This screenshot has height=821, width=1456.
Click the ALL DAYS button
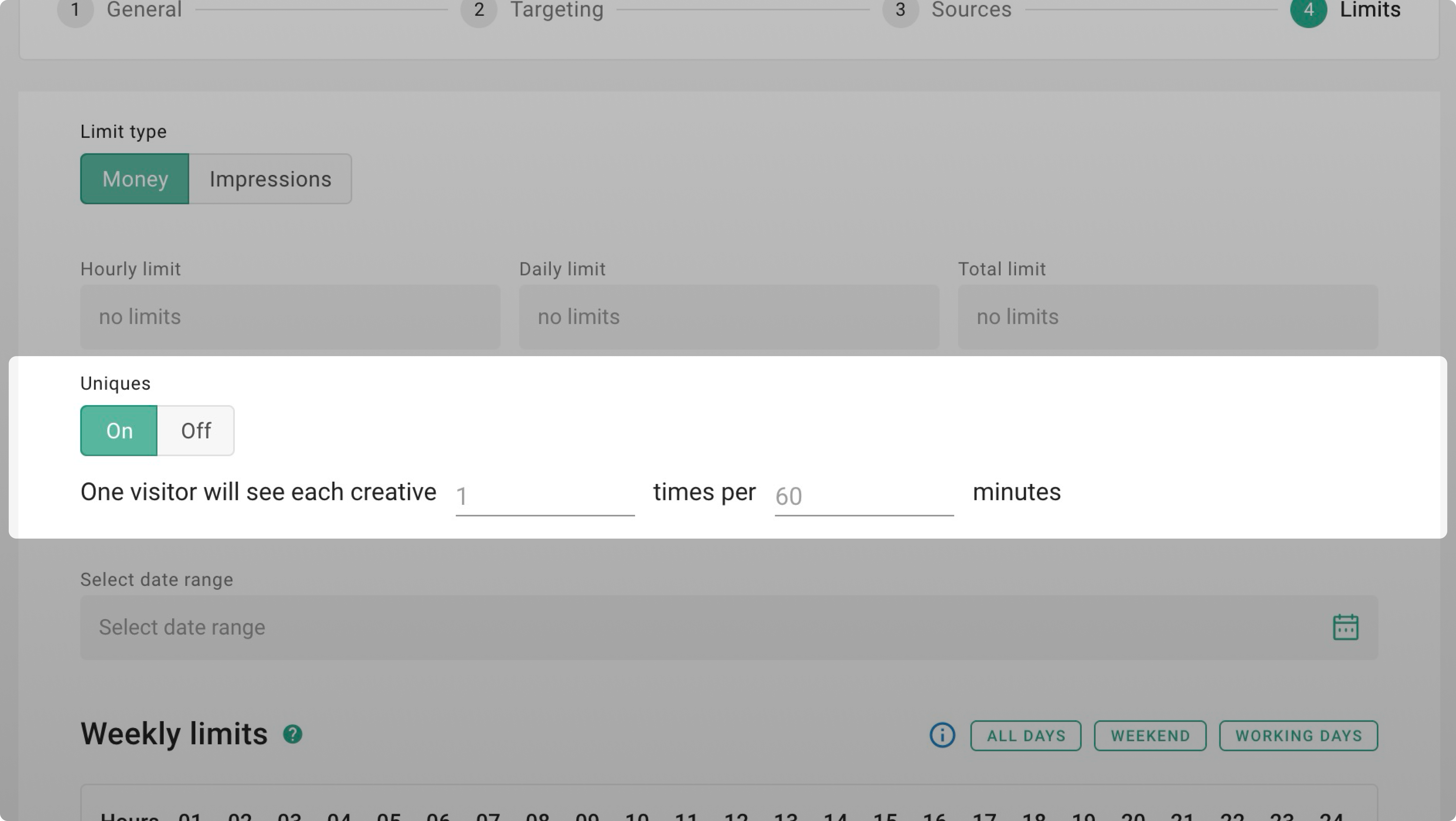pos(1025,736)
